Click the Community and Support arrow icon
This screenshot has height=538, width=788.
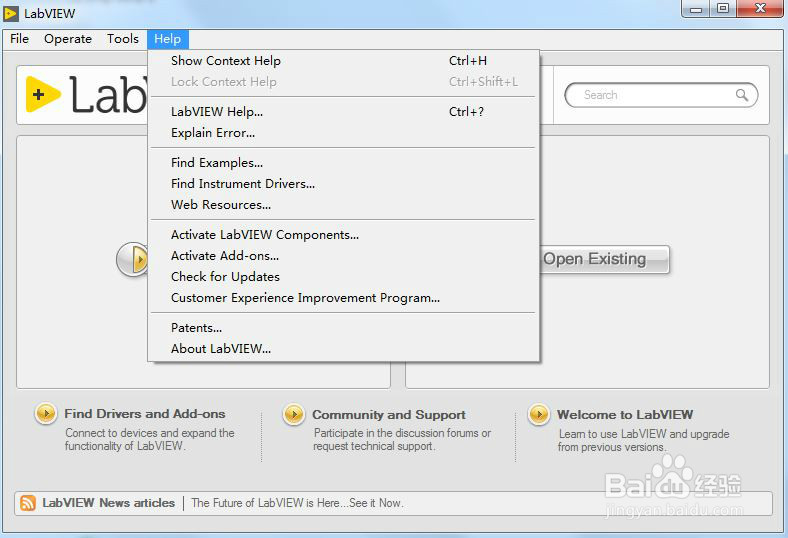[294, 415]
